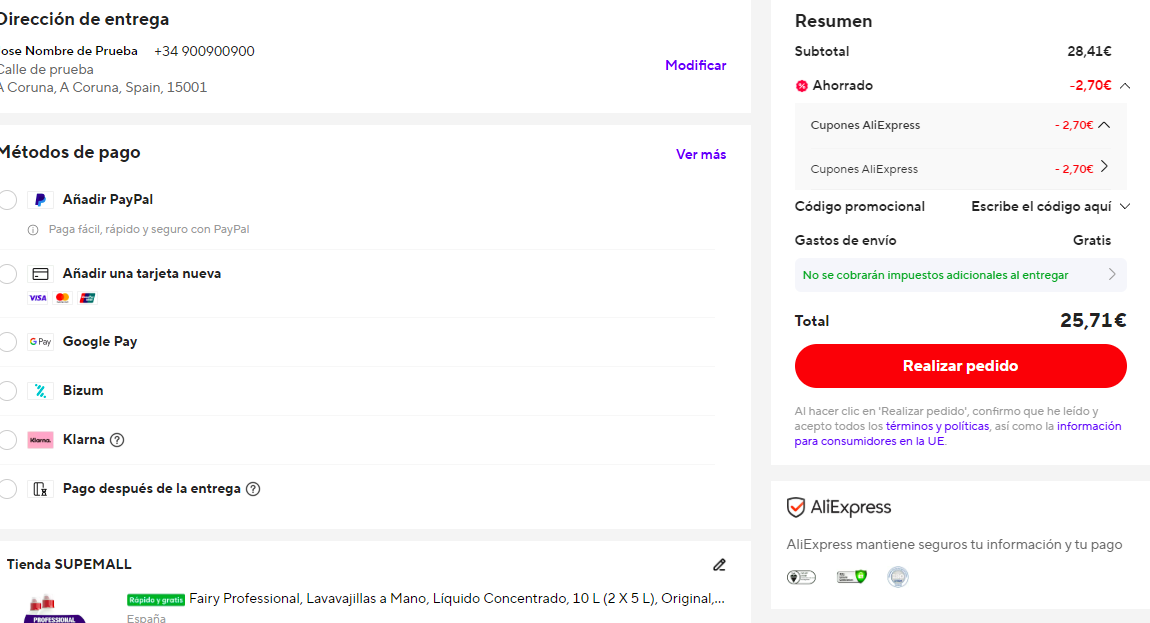Viewport: 1150px width, 623px height.
Task: Click the total amount 25,71€
Action: coord(1093,321)
